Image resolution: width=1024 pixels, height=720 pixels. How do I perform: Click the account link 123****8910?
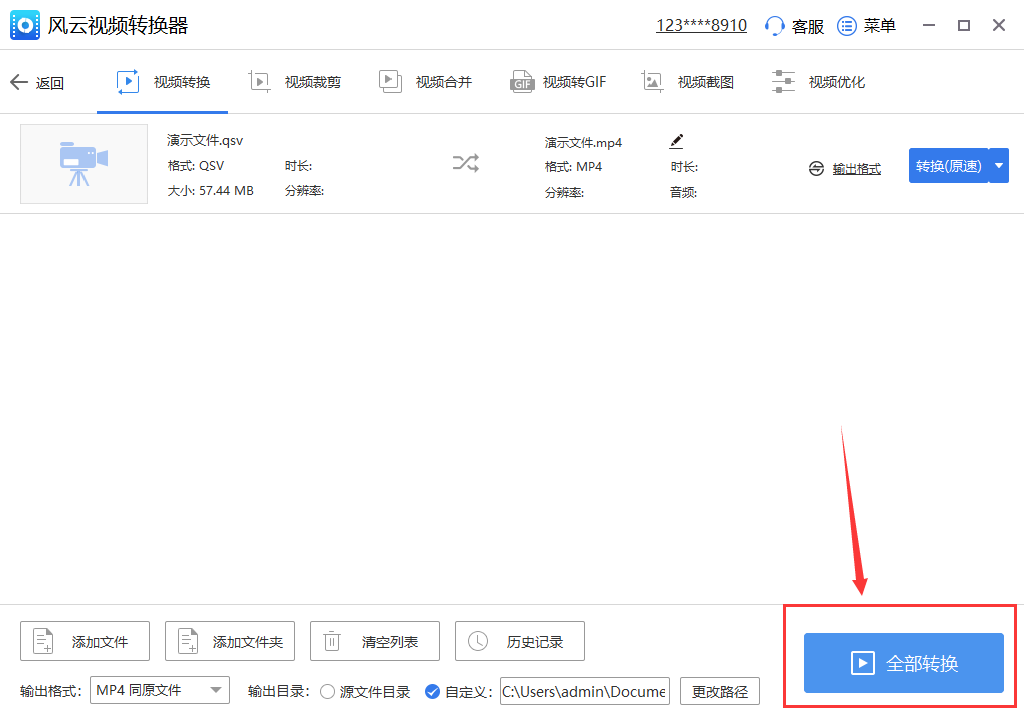(701, 25)
